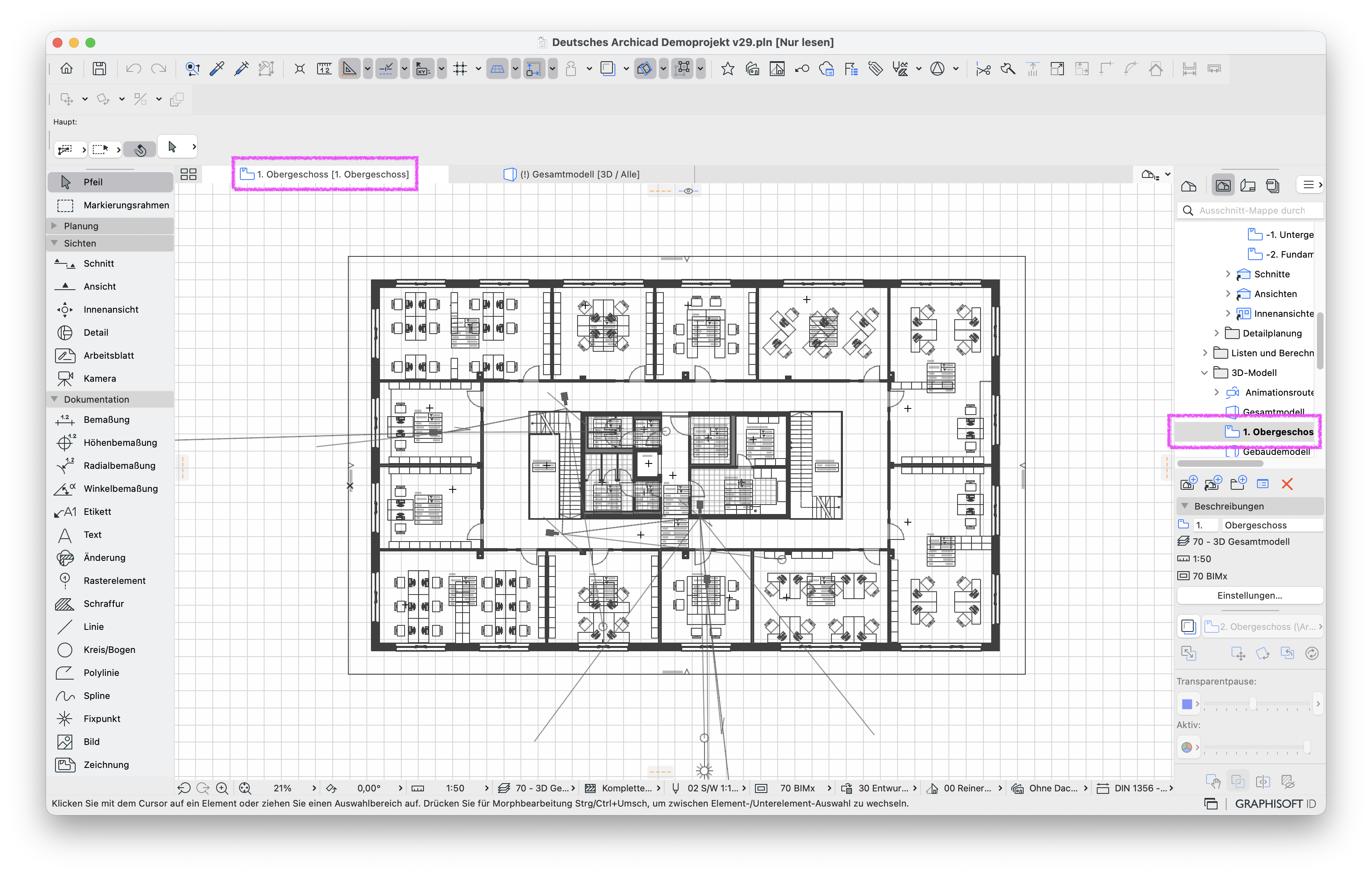Expand the Ansichten folder in navigator
The height and width of the screenshot is (876, 1372).
coord(1228,293)
